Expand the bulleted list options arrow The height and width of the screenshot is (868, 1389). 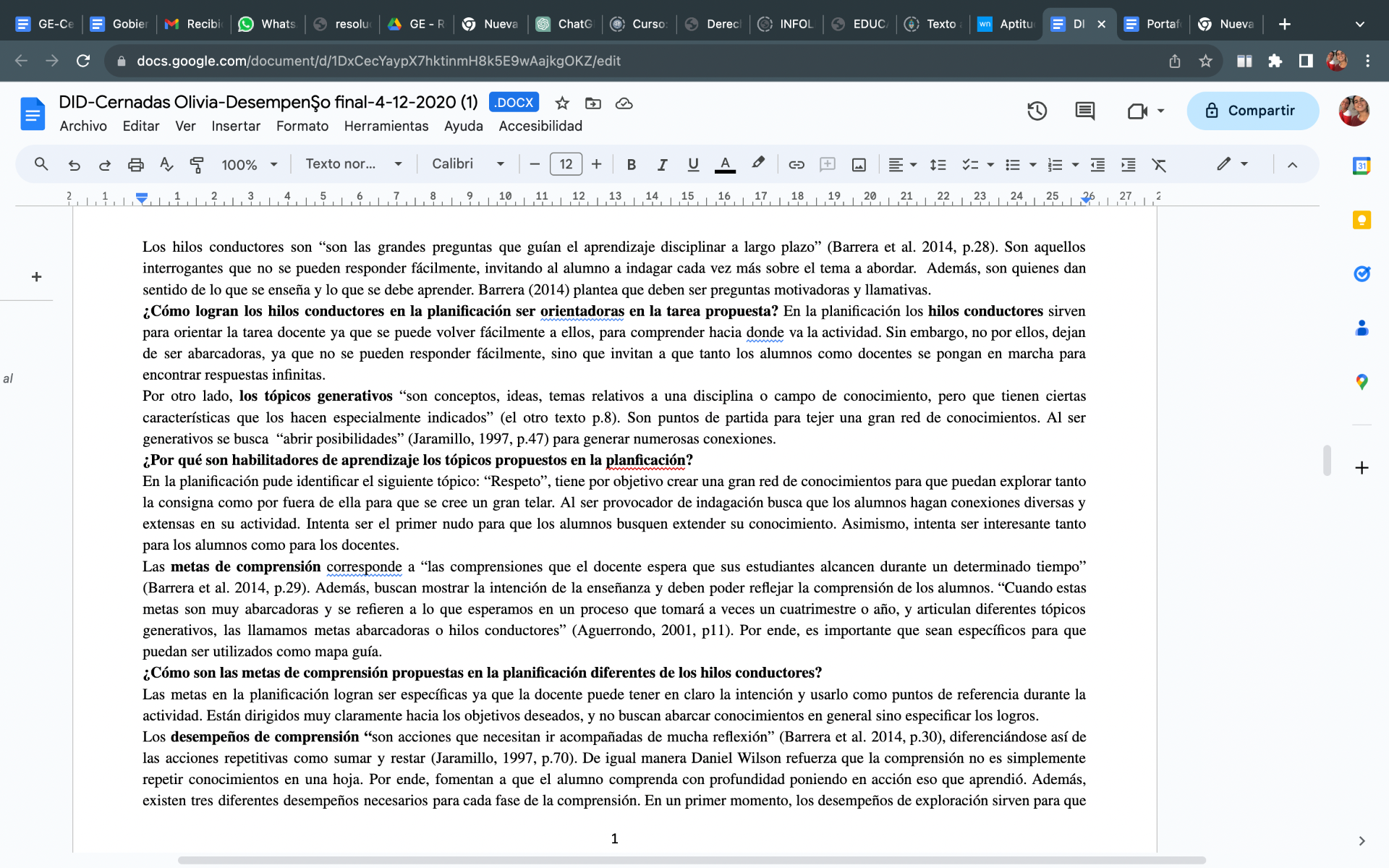coord(1032,165)
